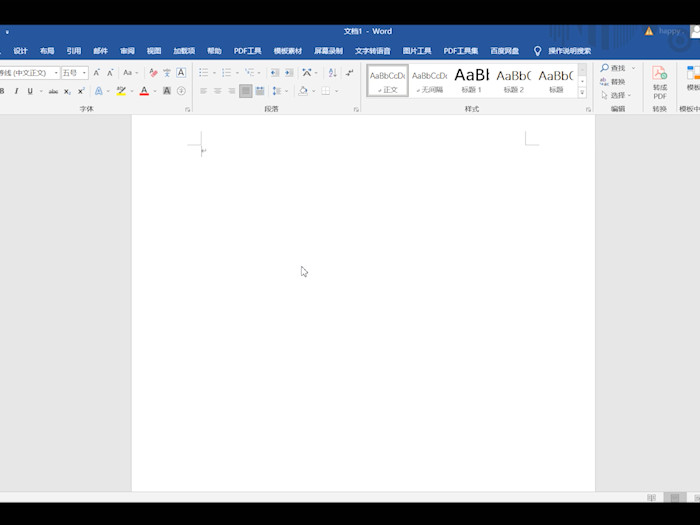Apply 标题 2 heading style
Image resolution: width=700 pixels, height=525 pixels.
(513, 81)
